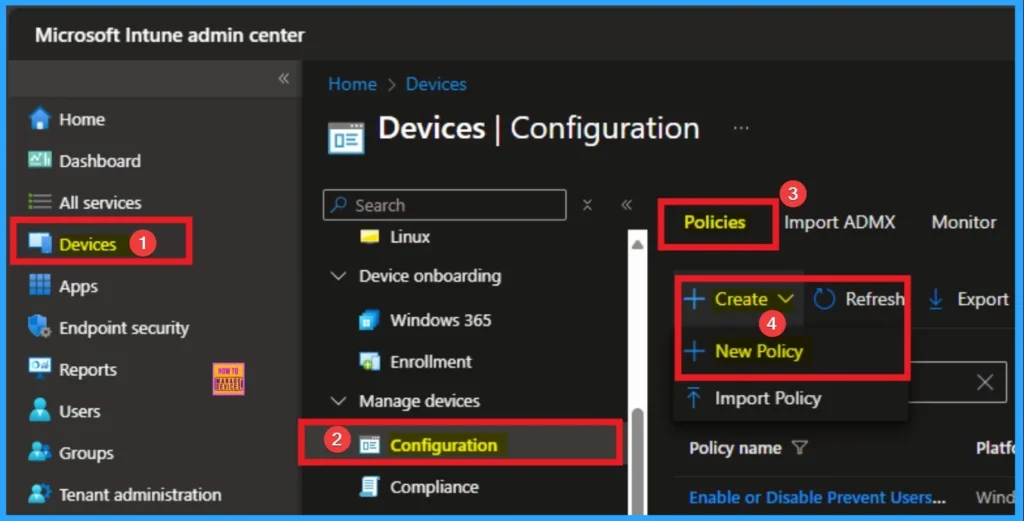
Task: Choose New Policy from the menu
Action: point(758,351)
